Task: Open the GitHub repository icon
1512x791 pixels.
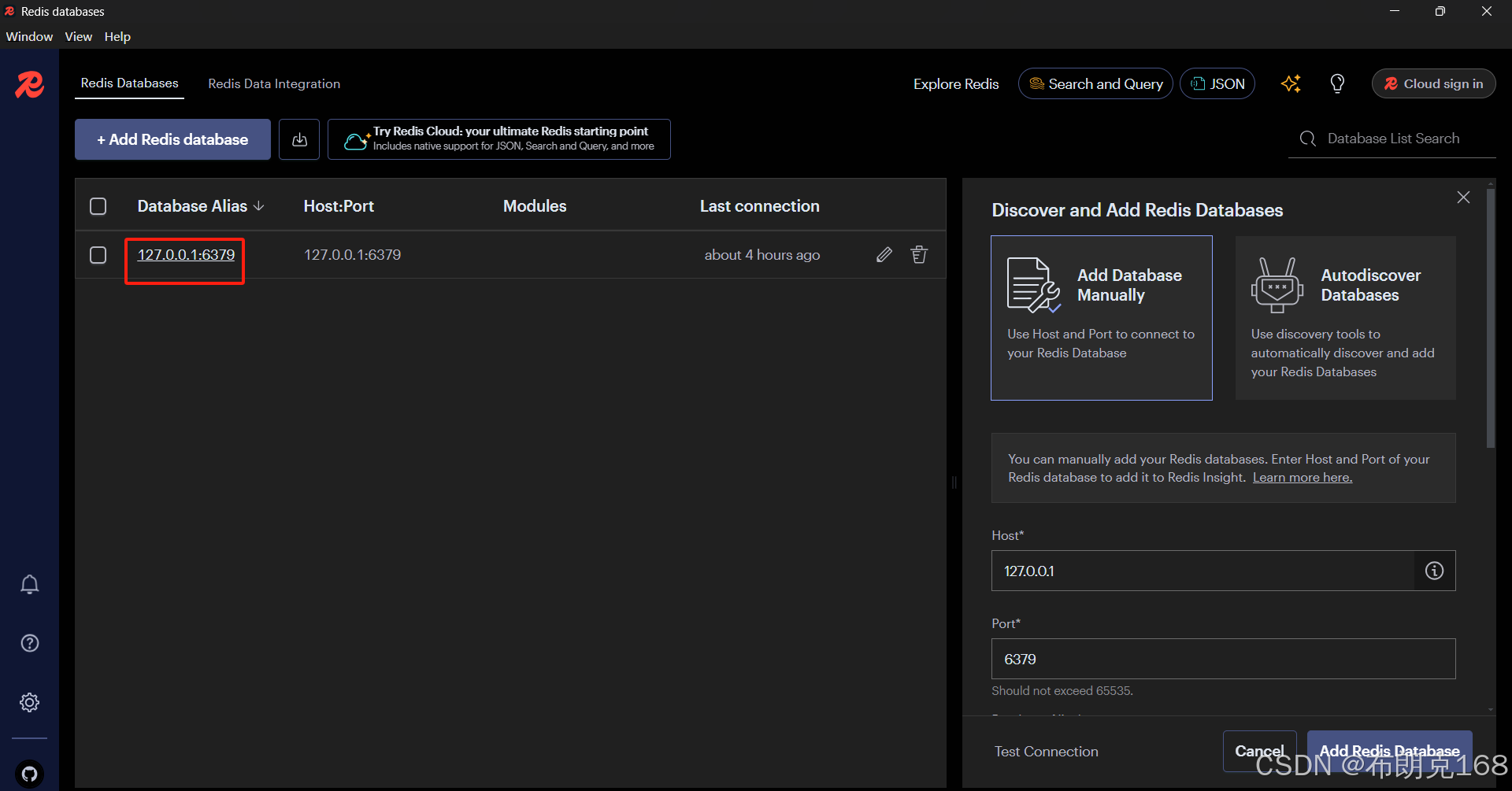Action: tap(30, 774)
